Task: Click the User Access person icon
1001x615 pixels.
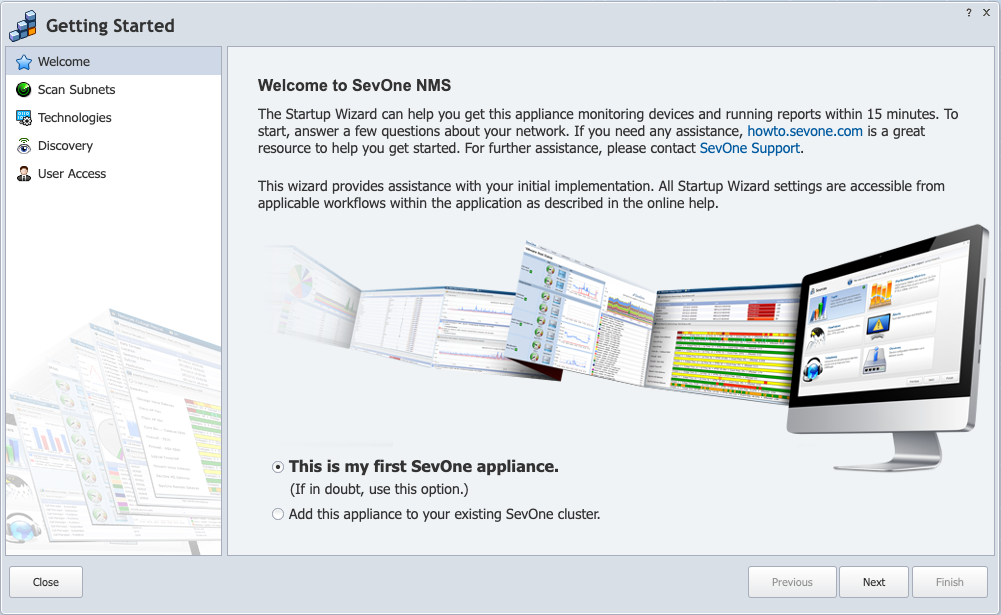Action: tap(24, 174)
